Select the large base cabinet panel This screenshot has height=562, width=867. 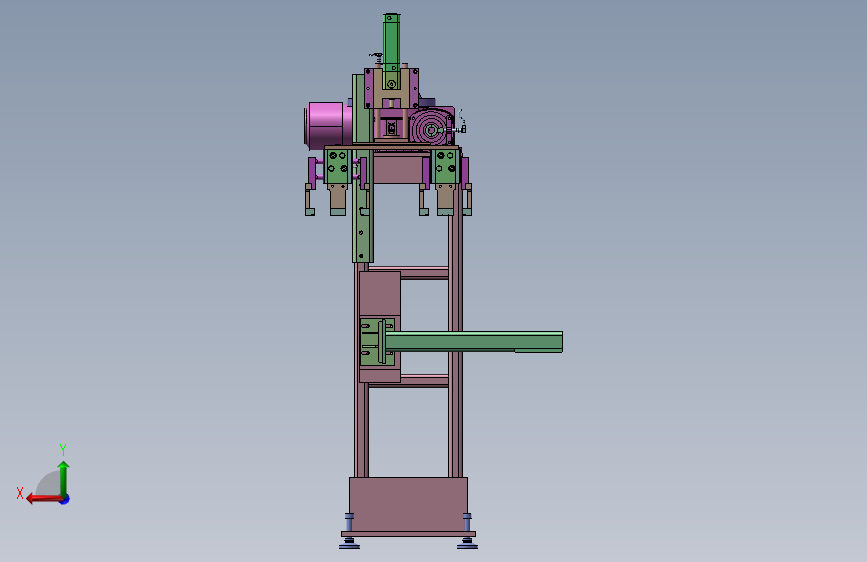click(408, 504)
